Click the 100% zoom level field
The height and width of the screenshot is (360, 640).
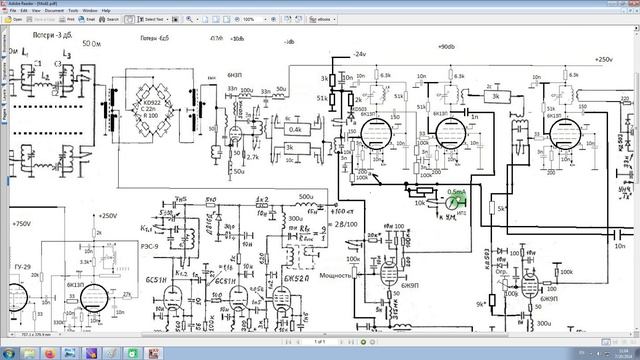click(x=252, y=19)
